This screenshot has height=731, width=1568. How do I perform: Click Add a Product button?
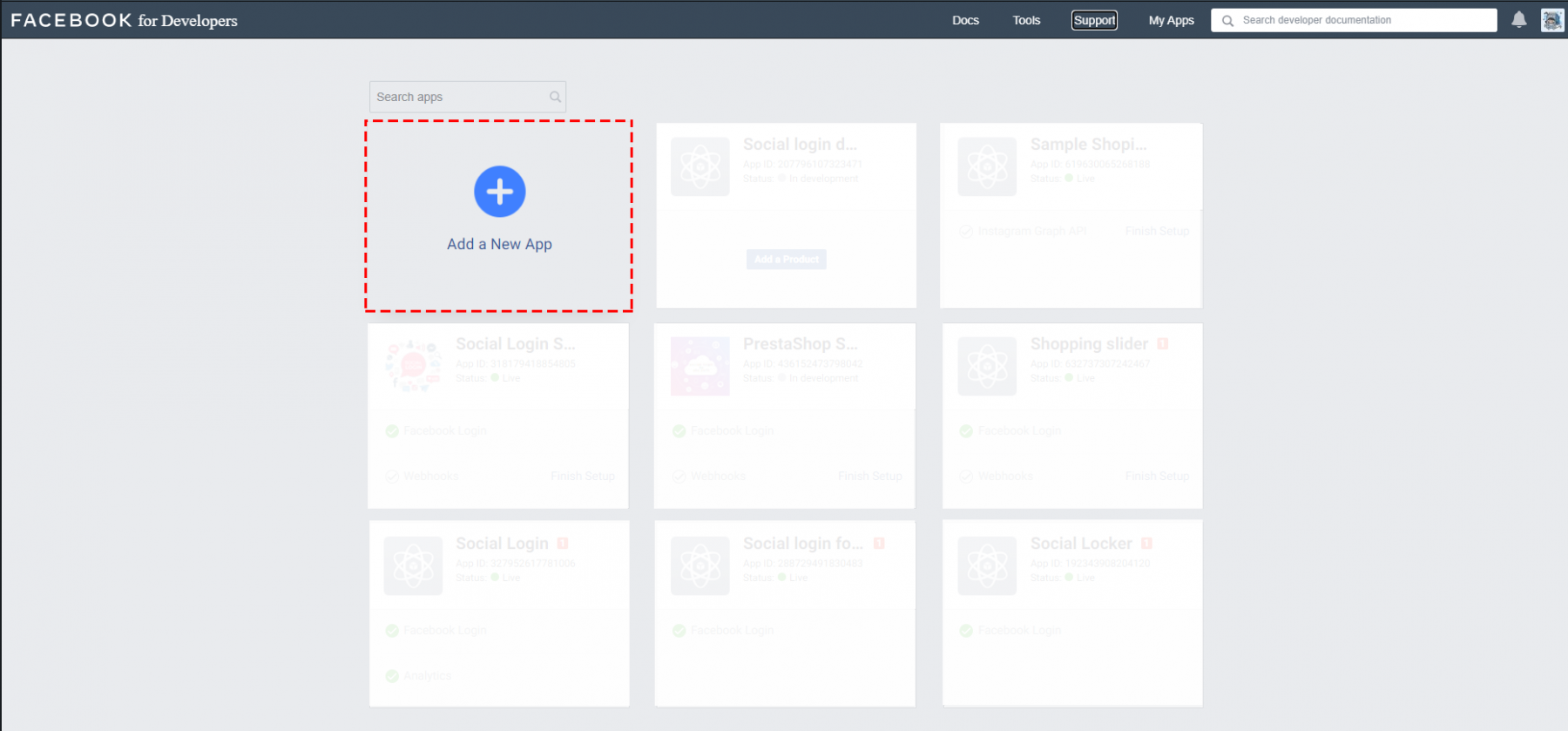pos(786,259)
